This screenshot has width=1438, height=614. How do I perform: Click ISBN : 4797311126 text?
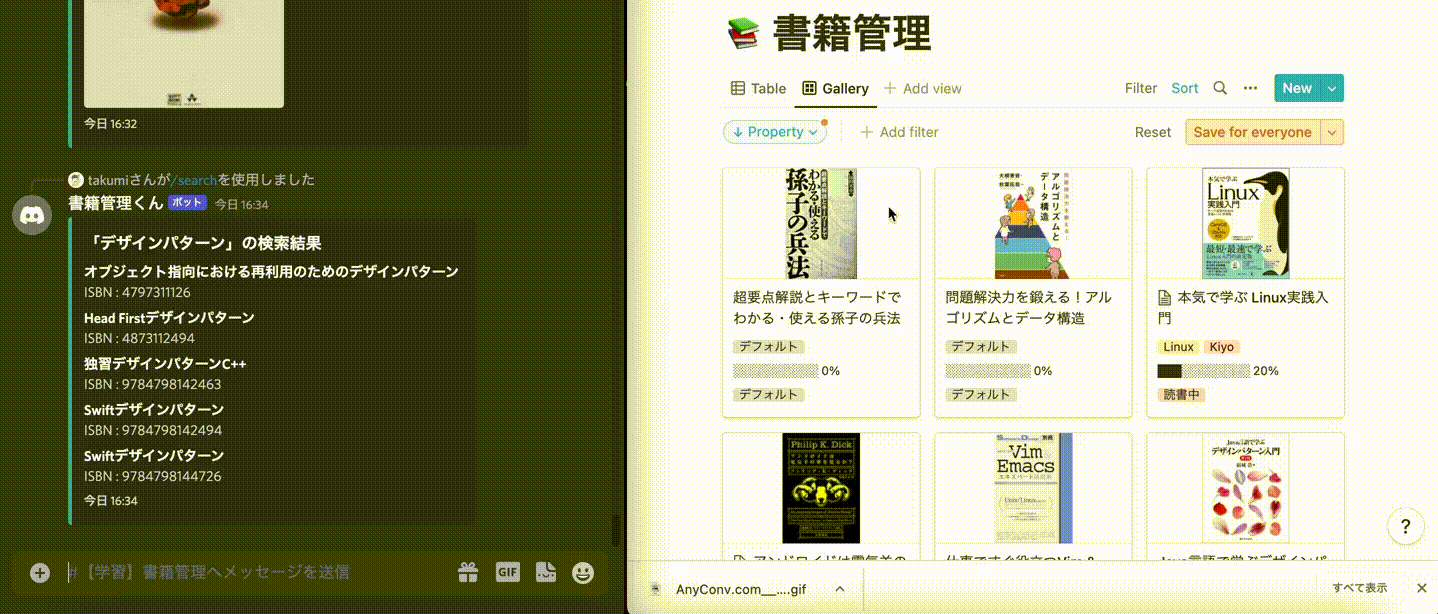click(x=137, y=293)
